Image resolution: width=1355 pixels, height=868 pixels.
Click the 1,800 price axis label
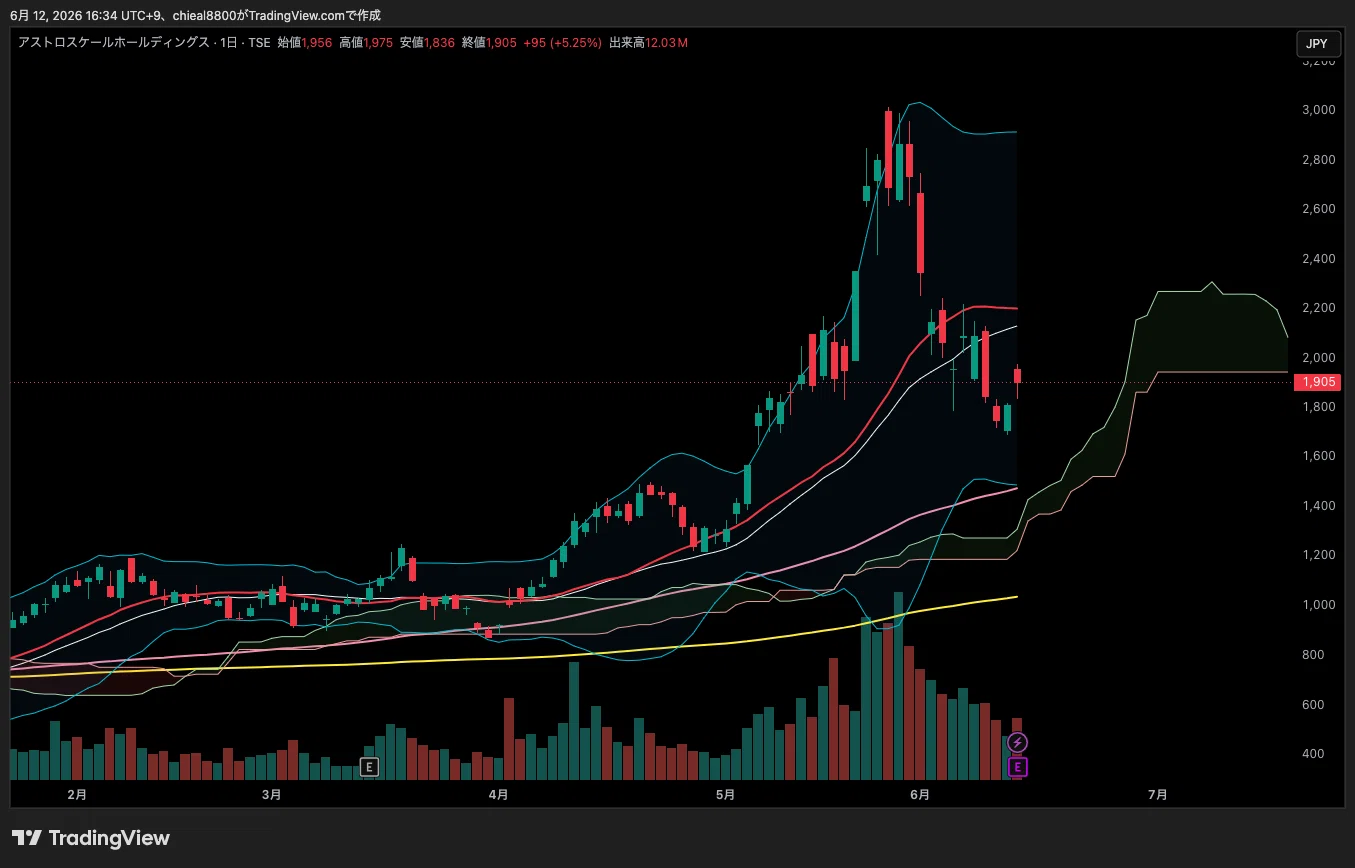pyautogui.click(x=1319, y=407)
